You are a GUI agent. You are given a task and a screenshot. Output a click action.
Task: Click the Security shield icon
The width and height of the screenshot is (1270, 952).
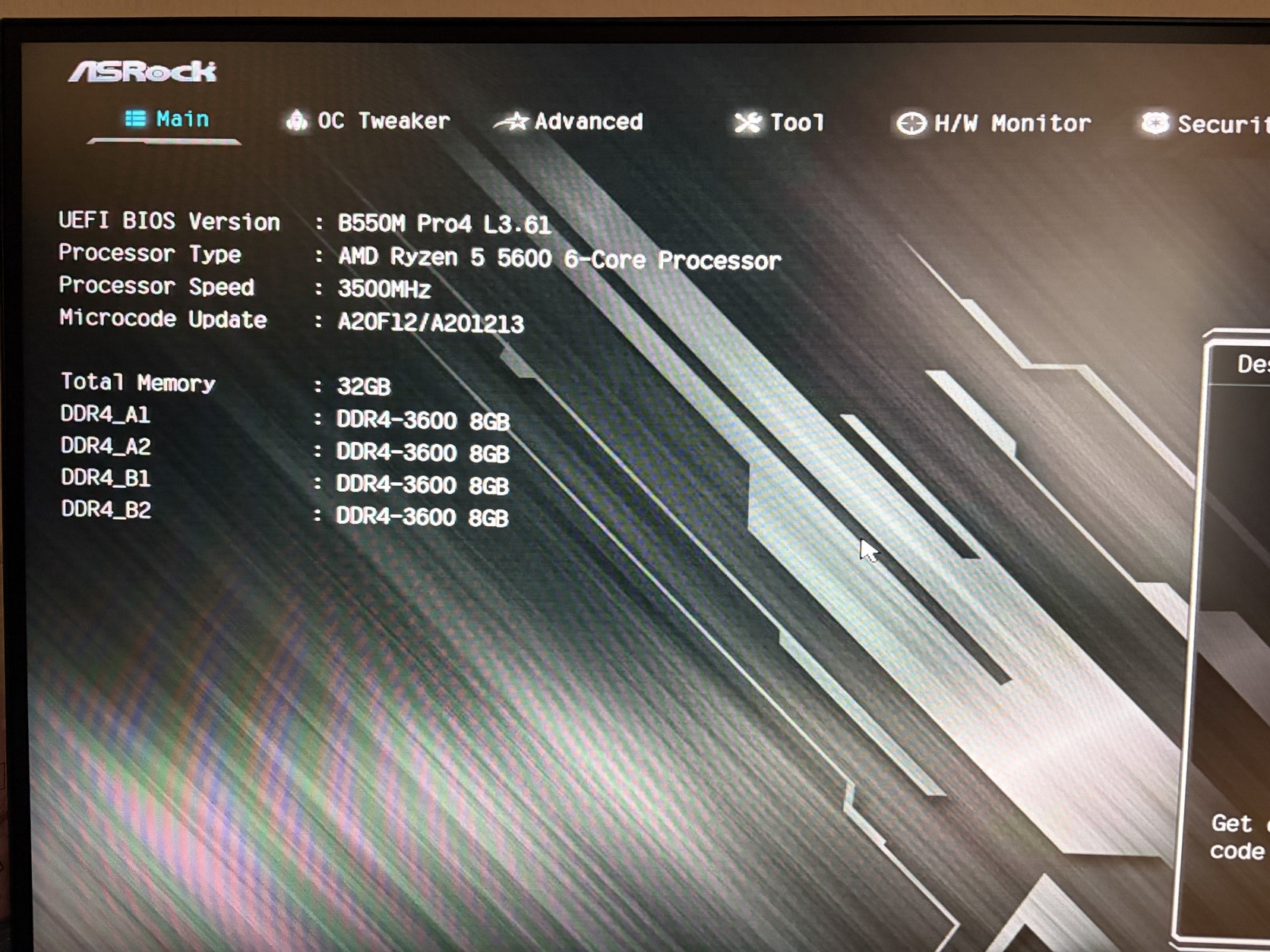tap(1155, 123)
